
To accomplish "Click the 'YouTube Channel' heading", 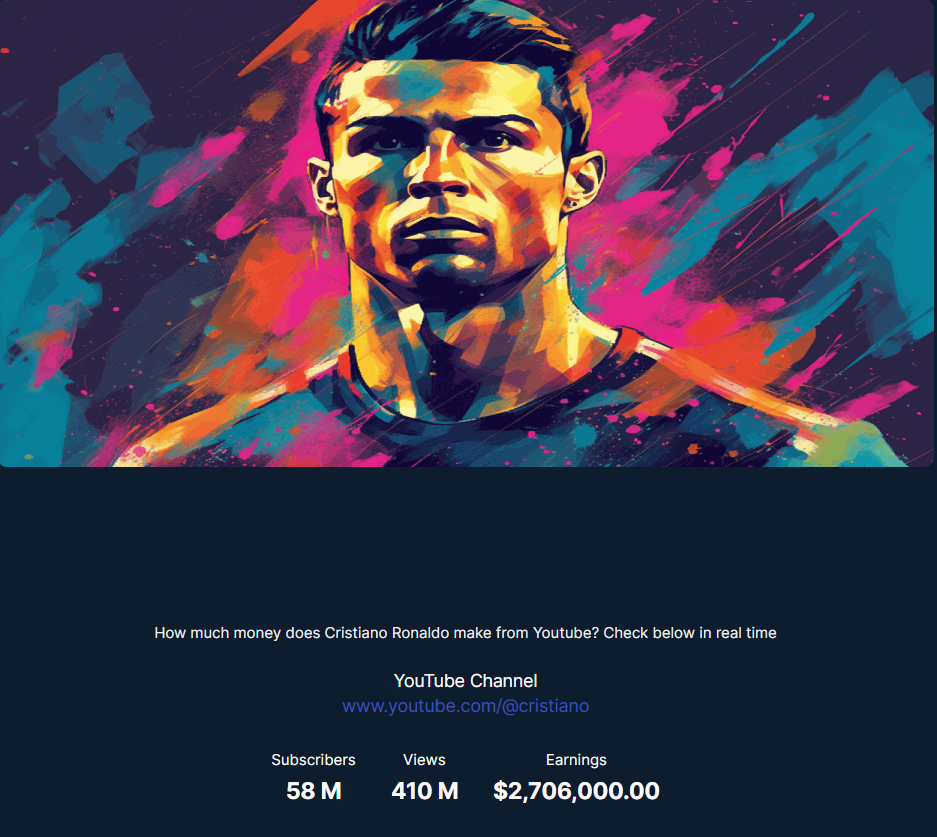I will point(466,681).
